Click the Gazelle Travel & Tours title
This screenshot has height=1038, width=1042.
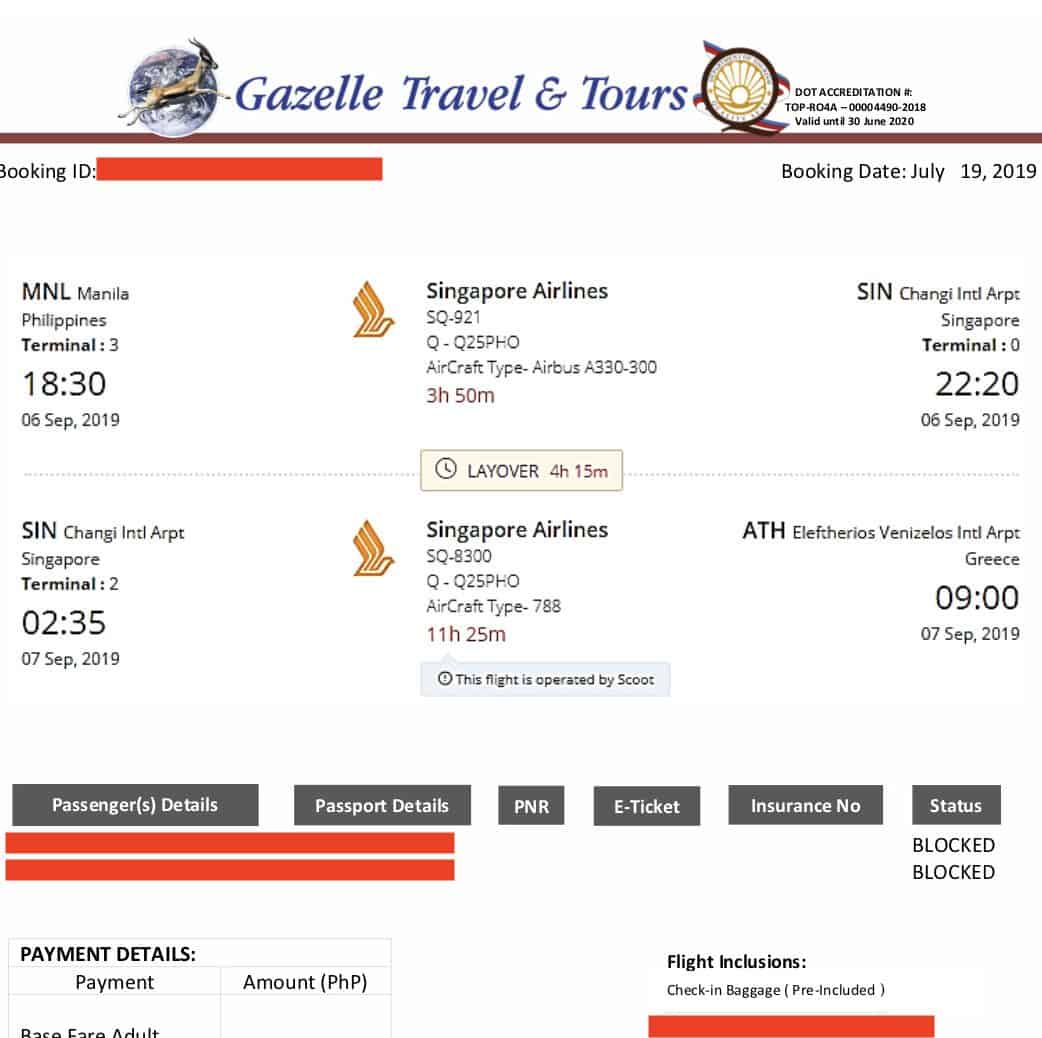click(x=461, y=94)
